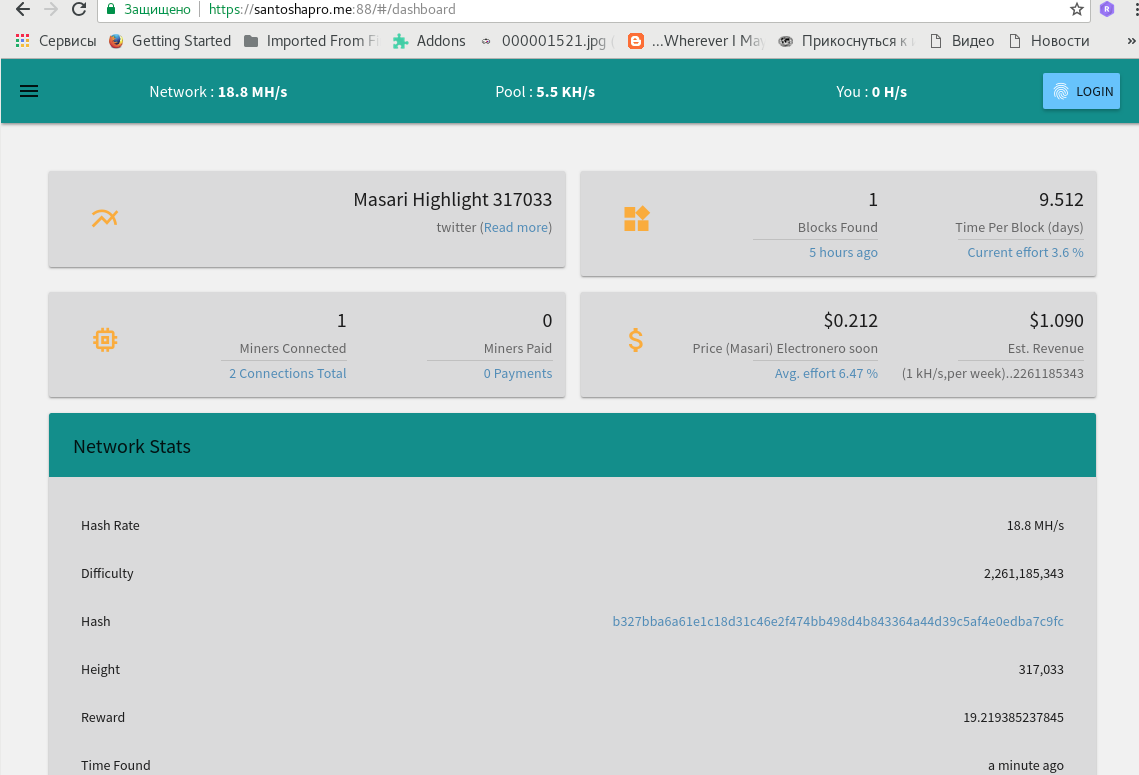The image size is (1139, 775).
Task: Click the orange dollar sign icon
Action: click(x=636, y=340)
